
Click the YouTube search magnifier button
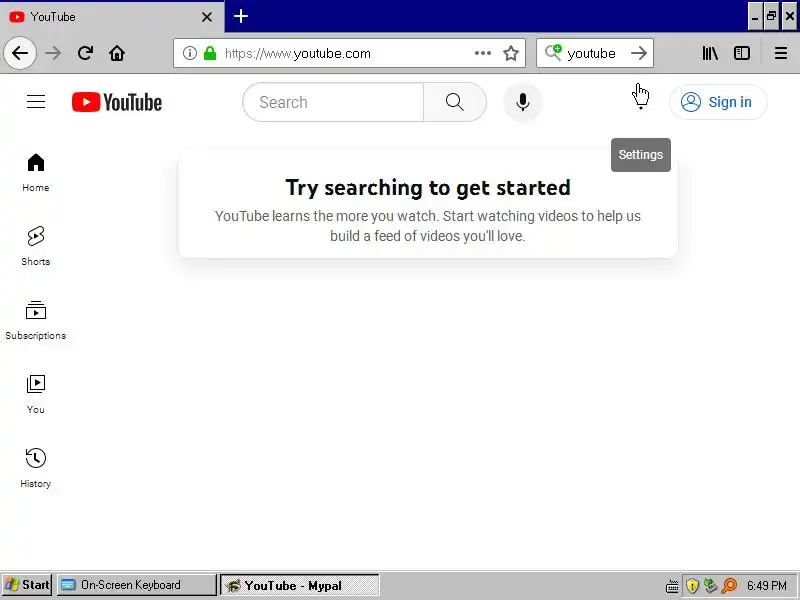[x=455, y=102]
